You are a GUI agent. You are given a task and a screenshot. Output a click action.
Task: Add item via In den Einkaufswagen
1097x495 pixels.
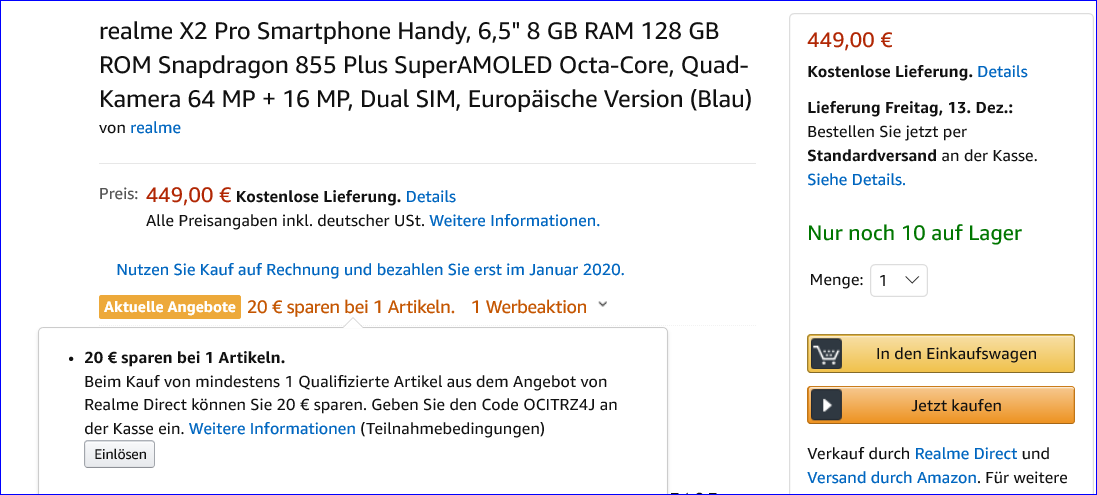941,354
